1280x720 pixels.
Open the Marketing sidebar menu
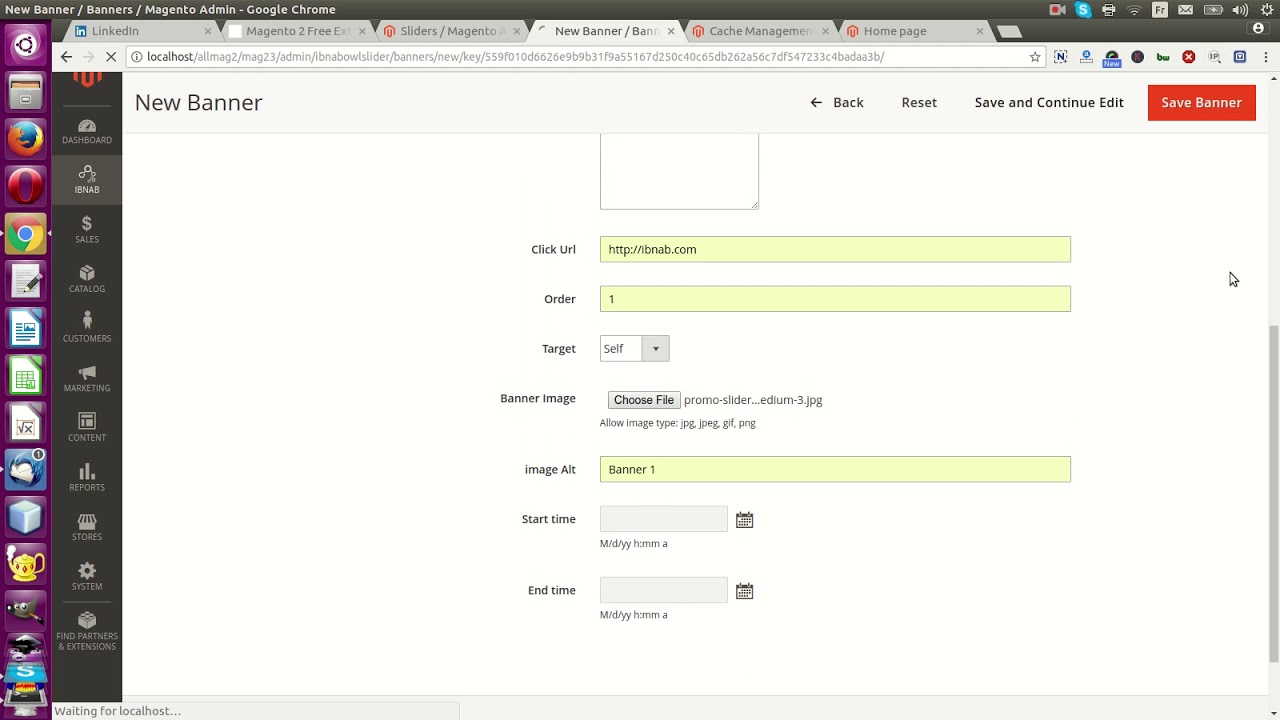point(87,379)
